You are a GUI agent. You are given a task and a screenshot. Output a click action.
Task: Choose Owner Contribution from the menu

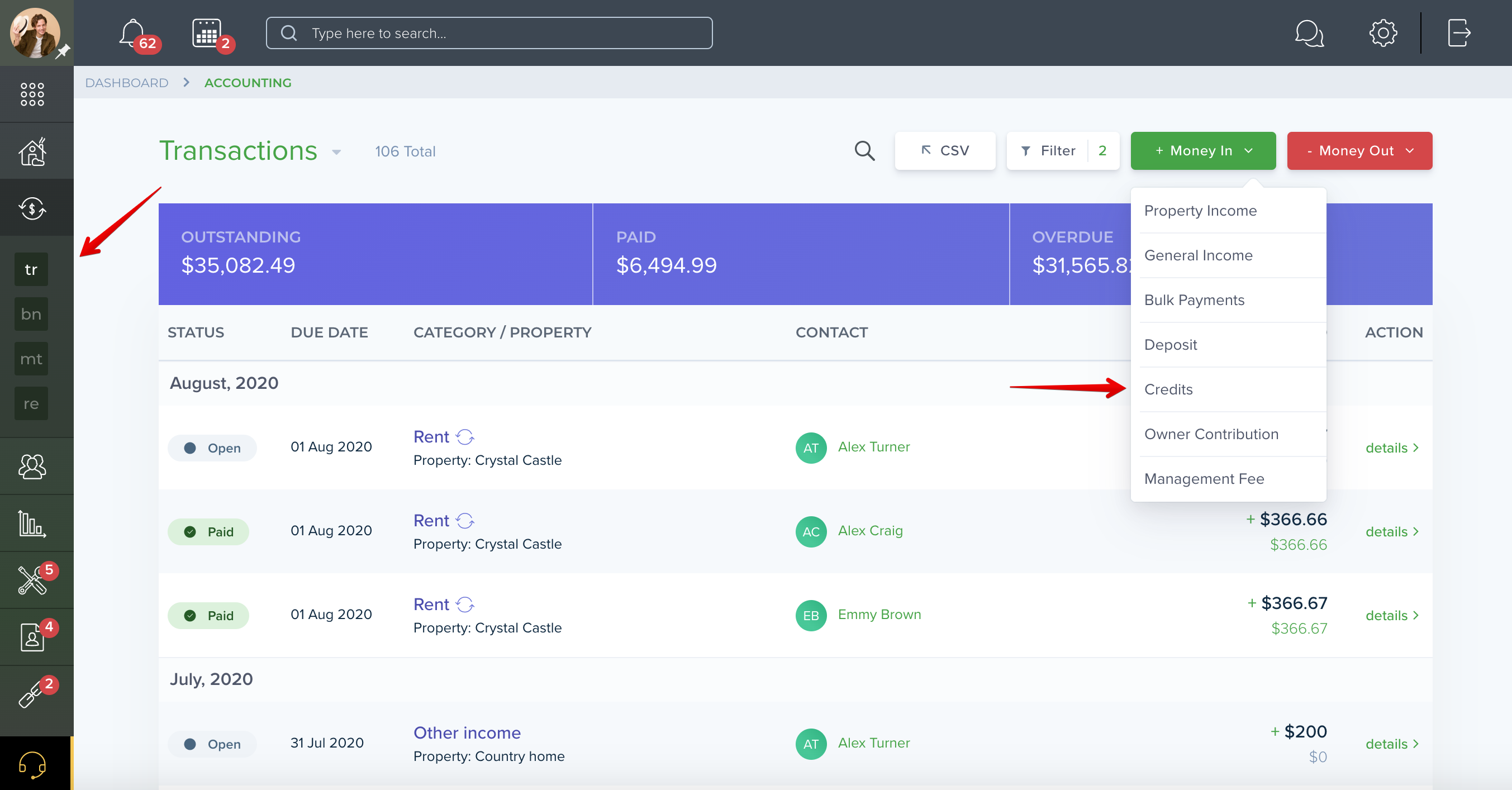click(x=1228, y=434)
